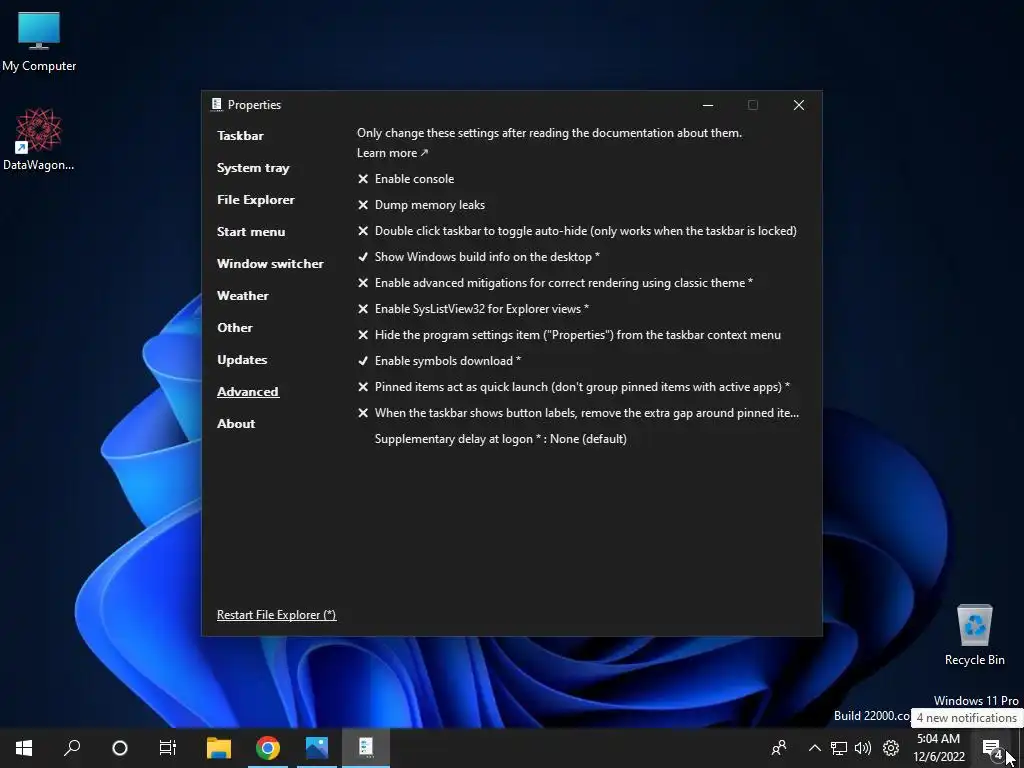Close the Properties window

point(799,105)
